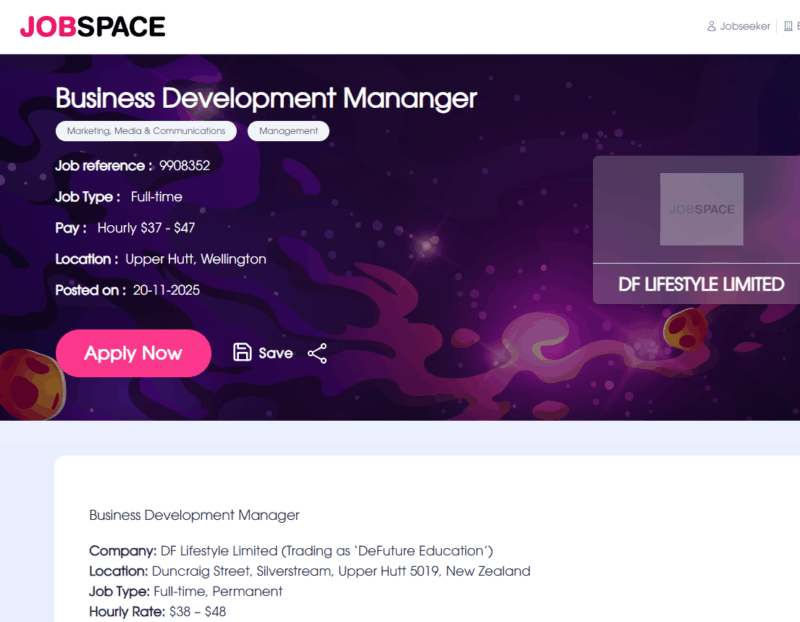Viewport: 800px width, 622px height.
Task: Open the JOBSPACE home logo
Action: tap(92, 27)
